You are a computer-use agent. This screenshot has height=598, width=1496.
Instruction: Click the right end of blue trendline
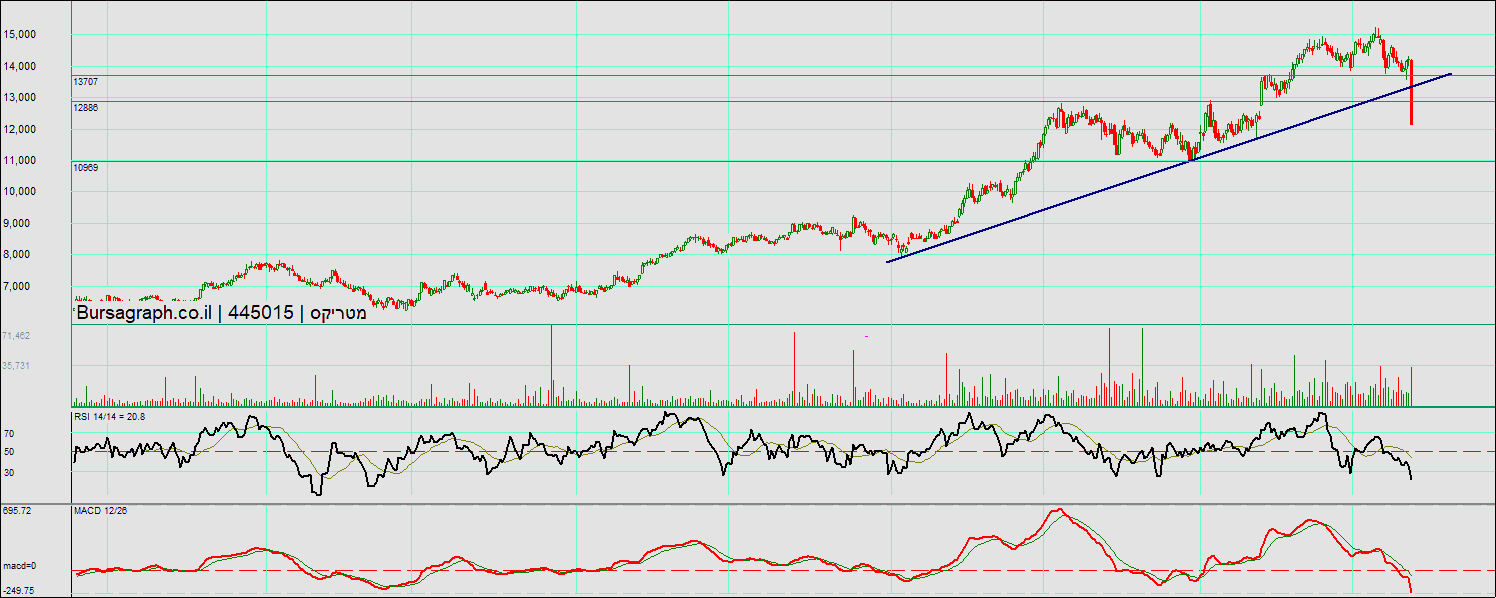click(x=1450, y=74)
